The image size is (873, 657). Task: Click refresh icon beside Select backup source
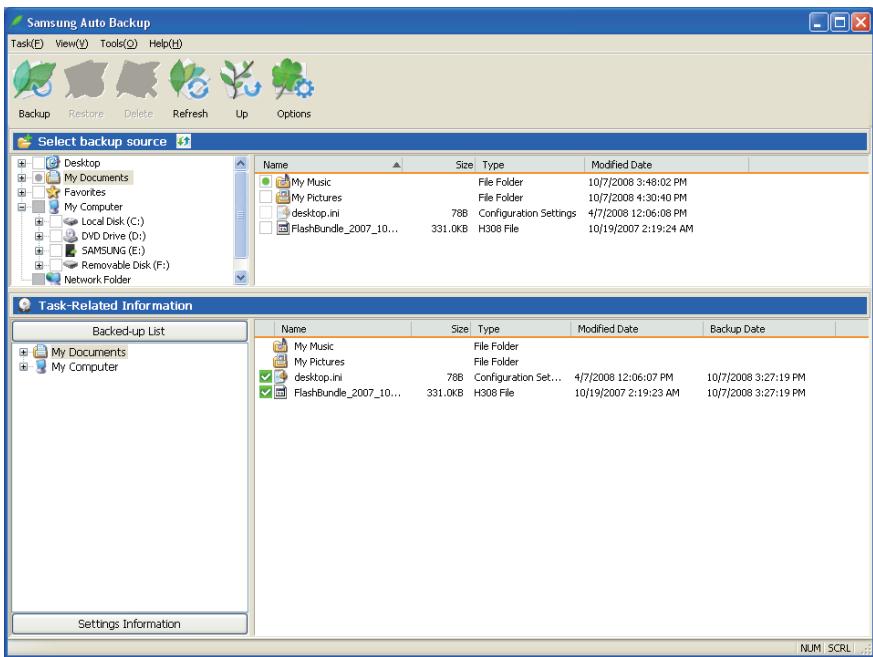pos(183,141)
